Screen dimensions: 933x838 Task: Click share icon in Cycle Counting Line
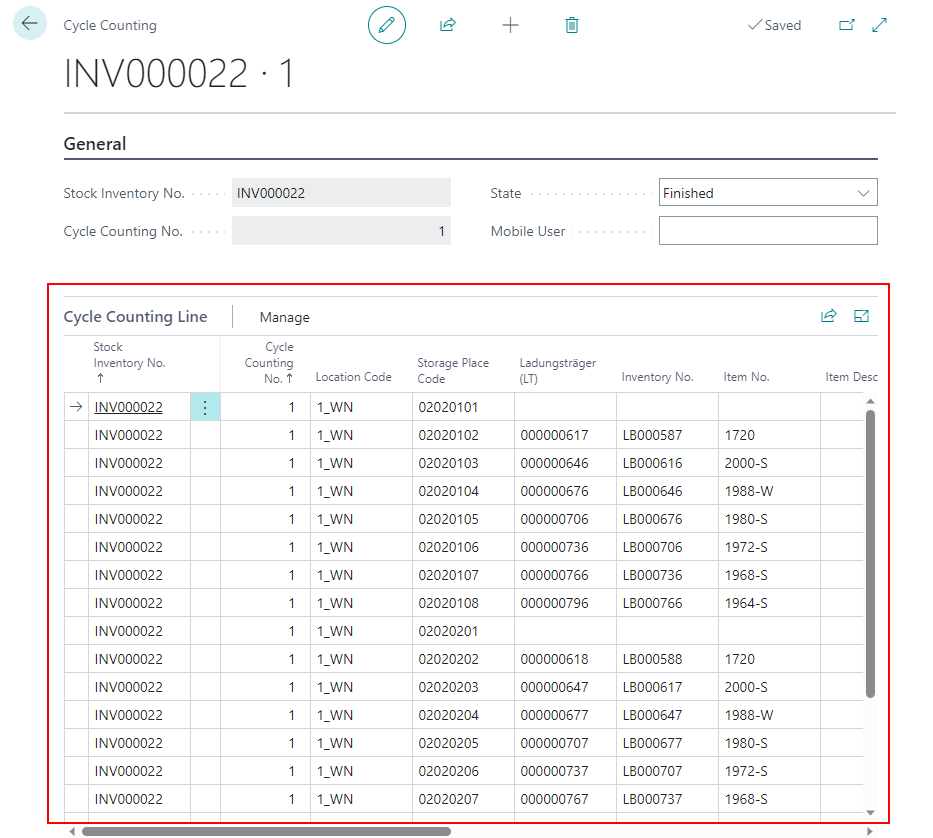point(828,316)
